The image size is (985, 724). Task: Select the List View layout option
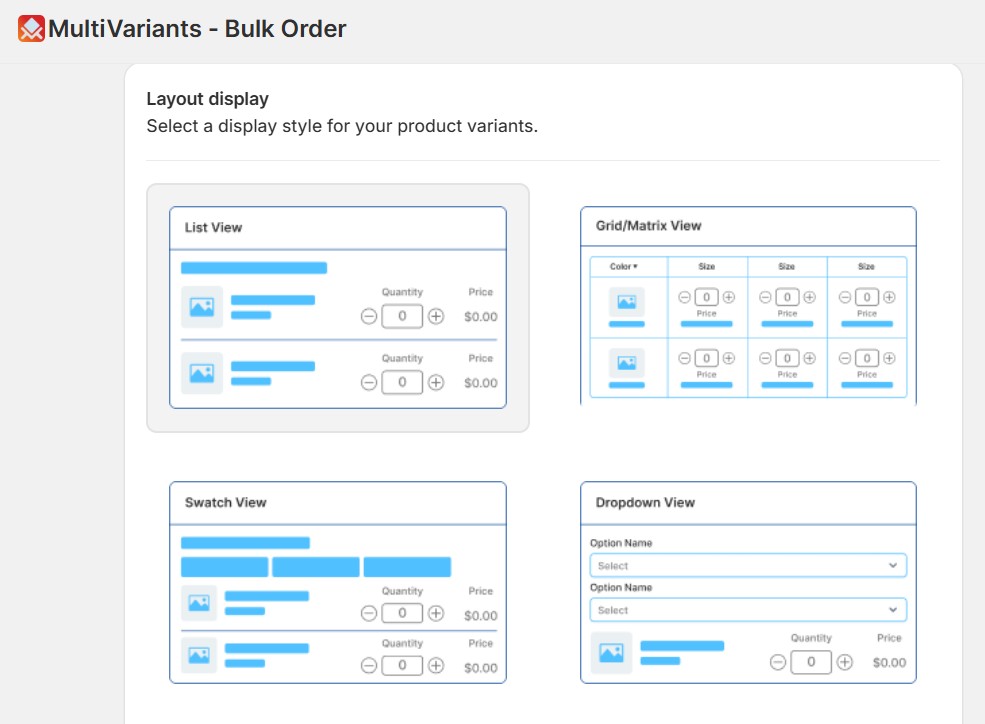pos(337,307)
